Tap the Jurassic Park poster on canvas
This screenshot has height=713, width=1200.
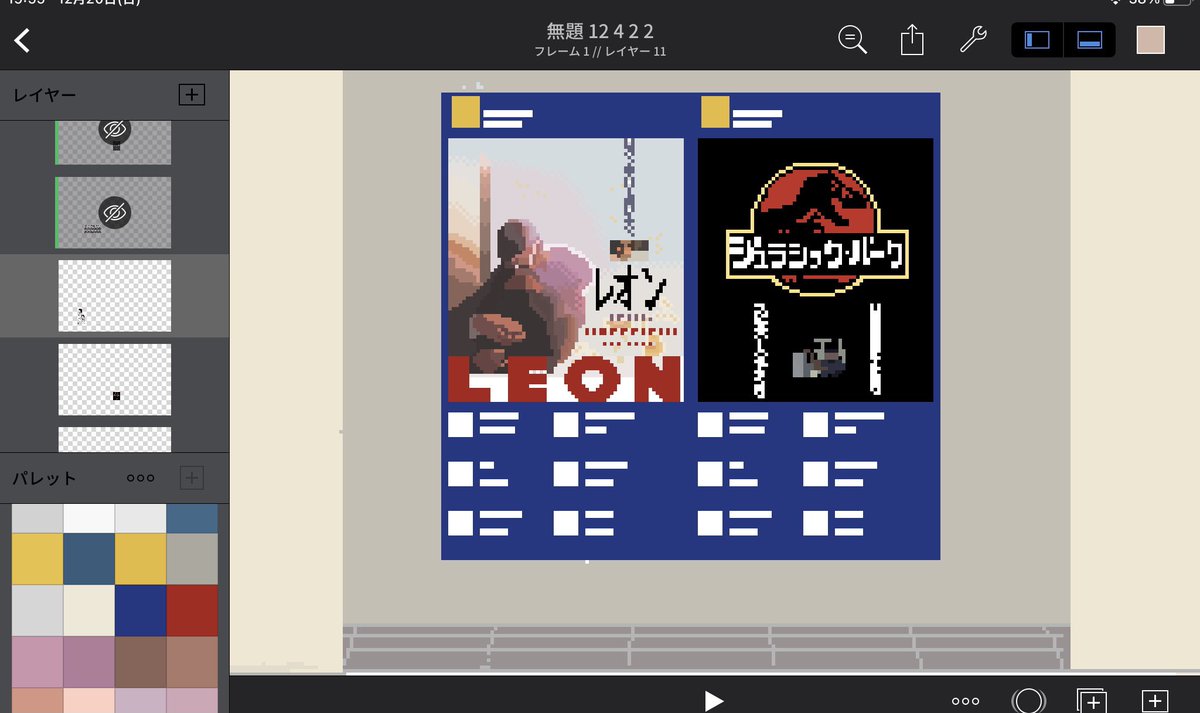[x=815, y=270]
